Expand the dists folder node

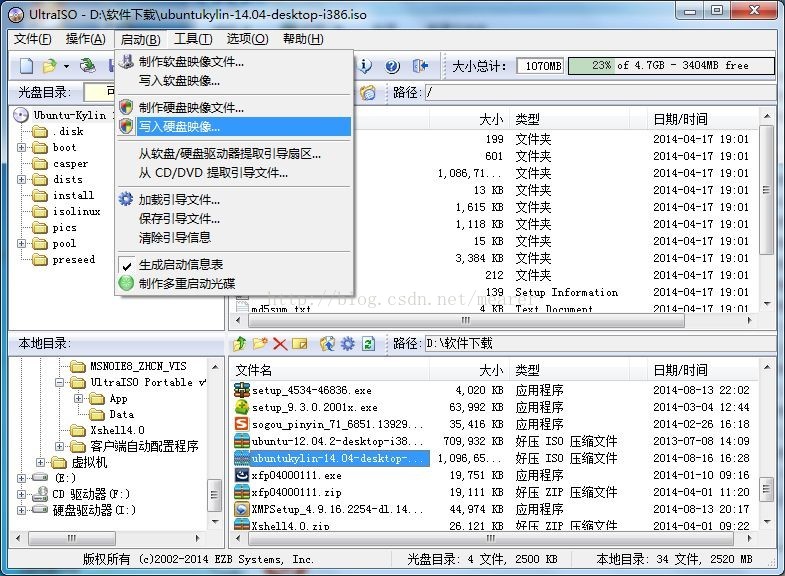click(21, 180)
